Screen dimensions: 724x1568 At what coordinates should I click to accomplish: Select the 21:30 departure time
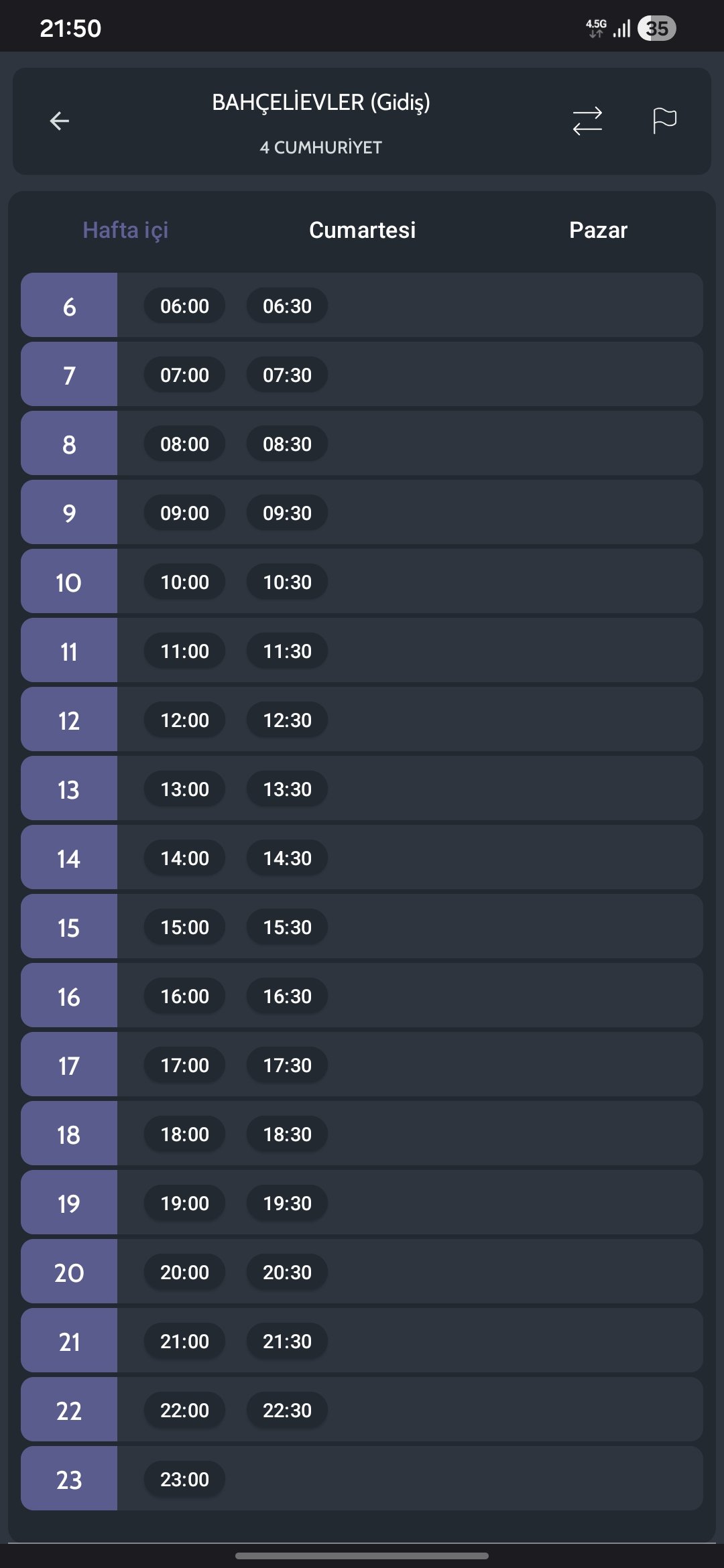coord(287,1341)
